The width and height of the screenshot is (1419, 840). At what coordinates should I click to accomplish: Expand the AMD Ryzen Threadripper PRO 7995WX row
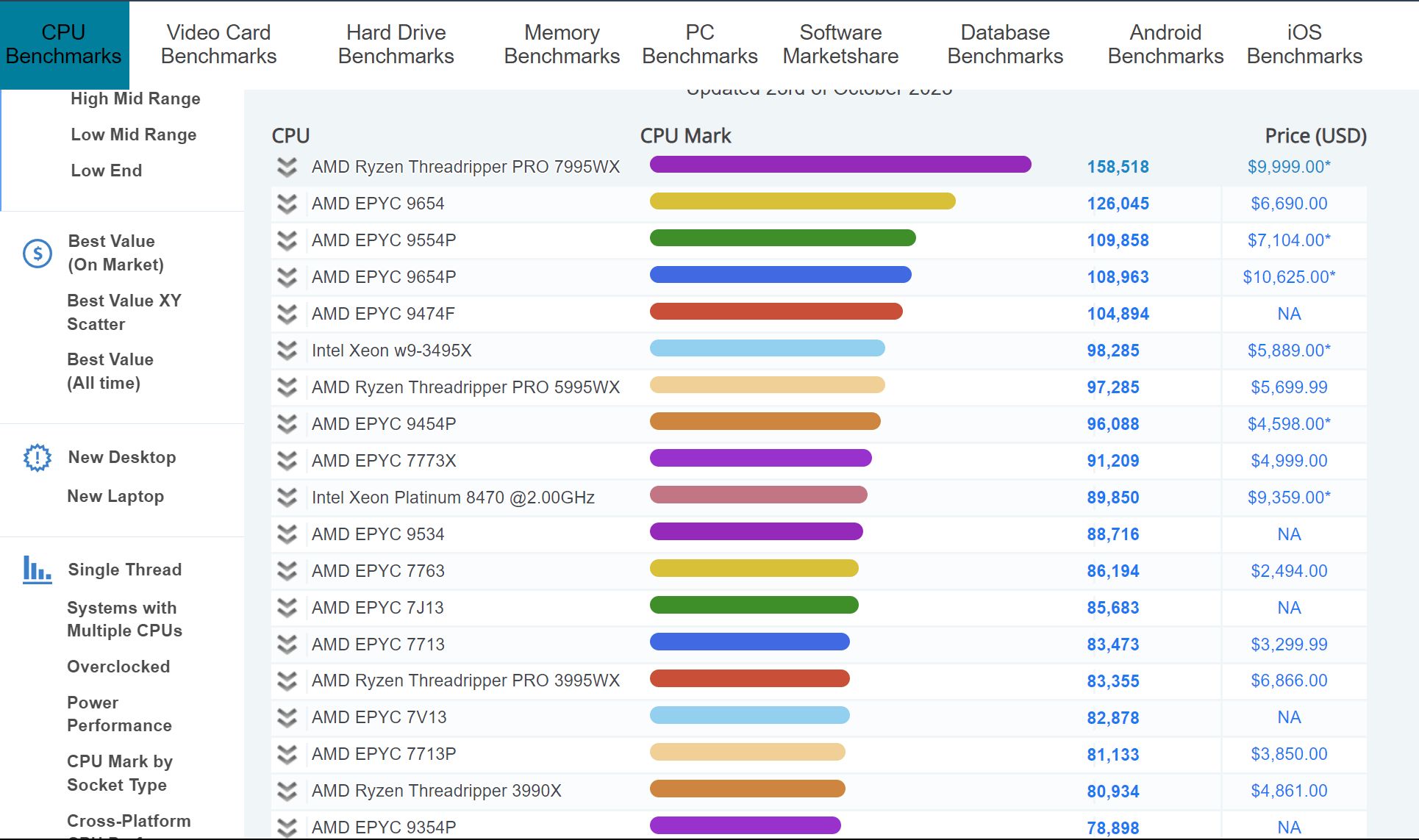(x=287, y=168)
